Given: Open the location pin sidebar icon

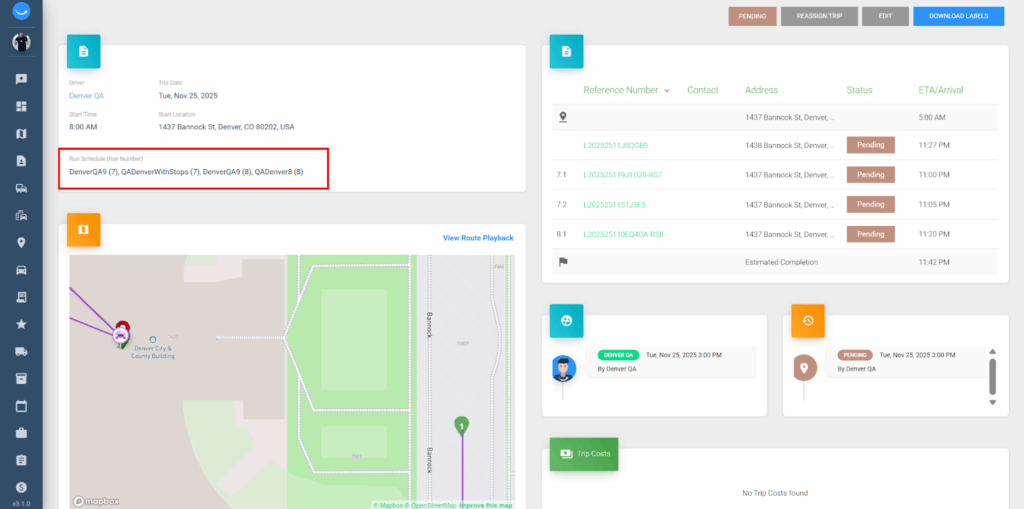Looking at the screenshot, I should click(x=21, y=243).
